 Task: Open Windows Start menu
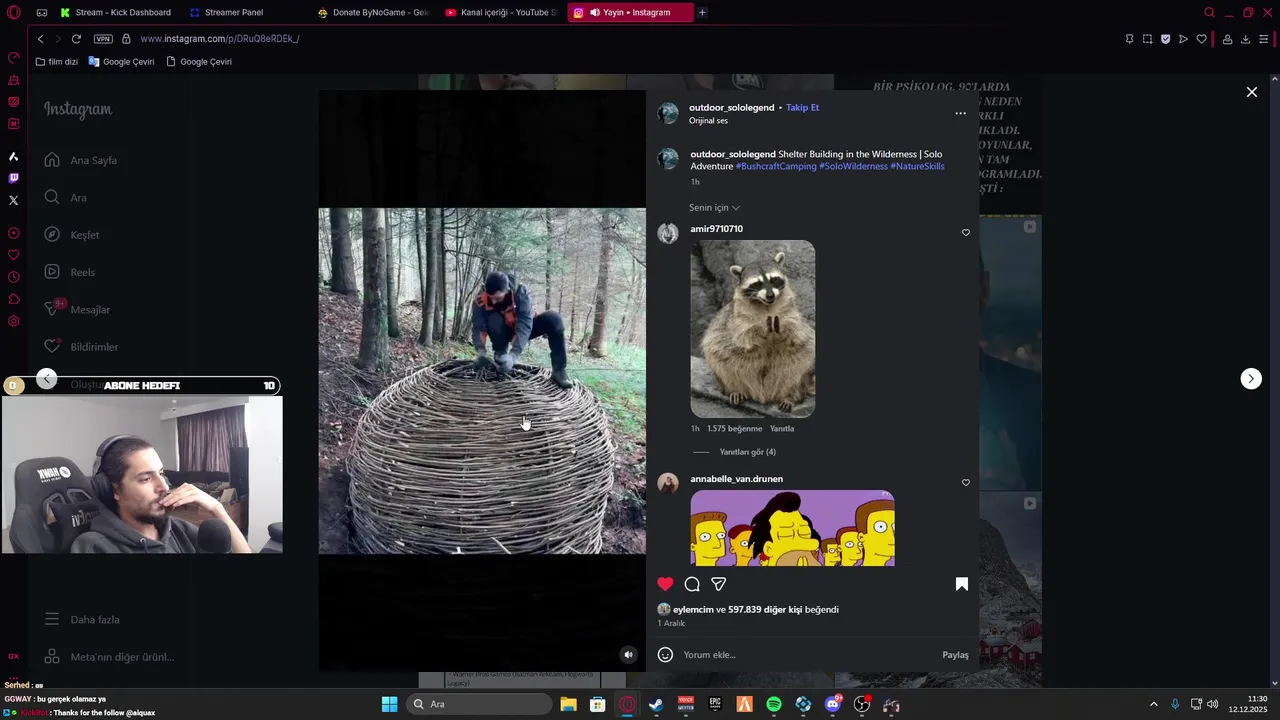pyautogui.click(x=389, y=705)
